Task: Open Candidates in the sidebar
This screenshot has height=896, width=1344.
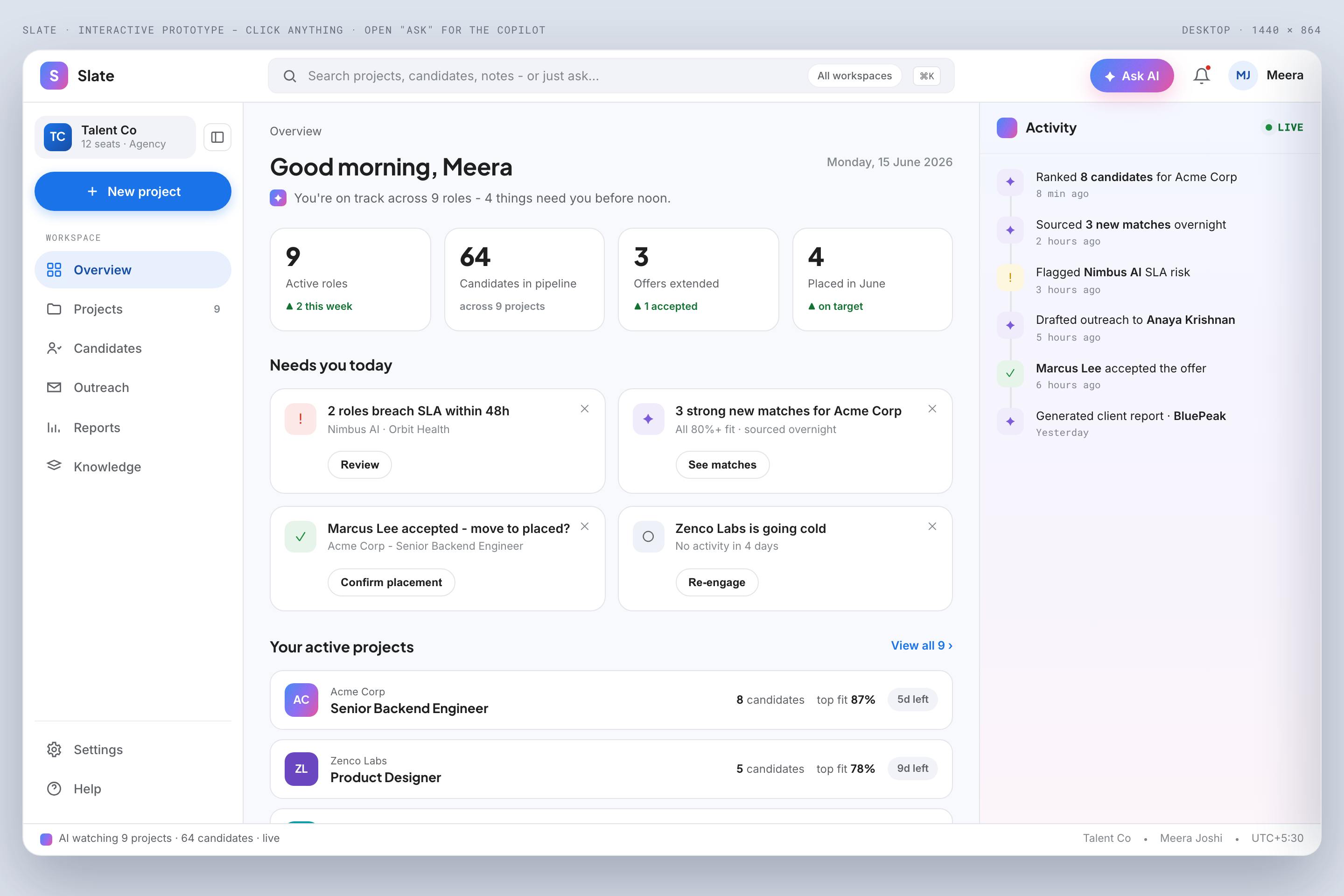Action: (133, 348)
